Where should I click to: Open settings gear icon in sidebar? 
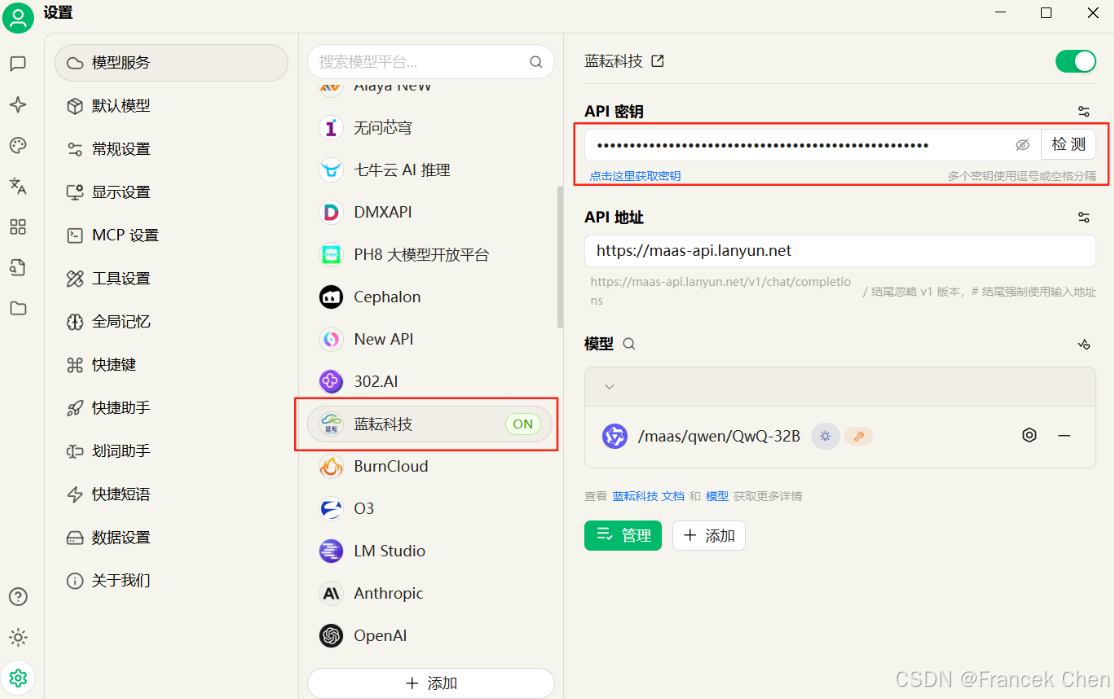(18, 678)
